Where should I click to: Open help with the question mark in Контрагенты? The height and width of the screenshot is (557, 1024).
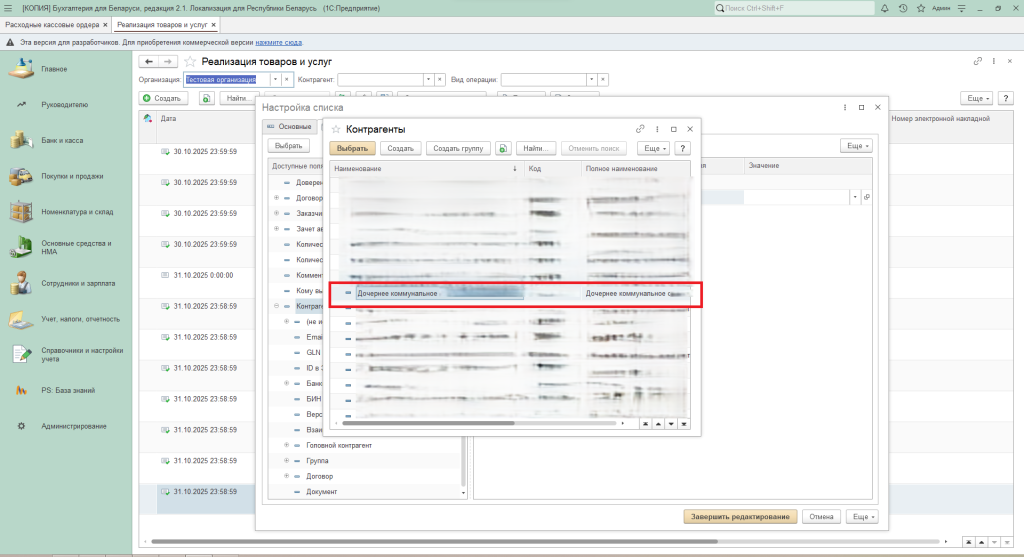pos(683,148)
